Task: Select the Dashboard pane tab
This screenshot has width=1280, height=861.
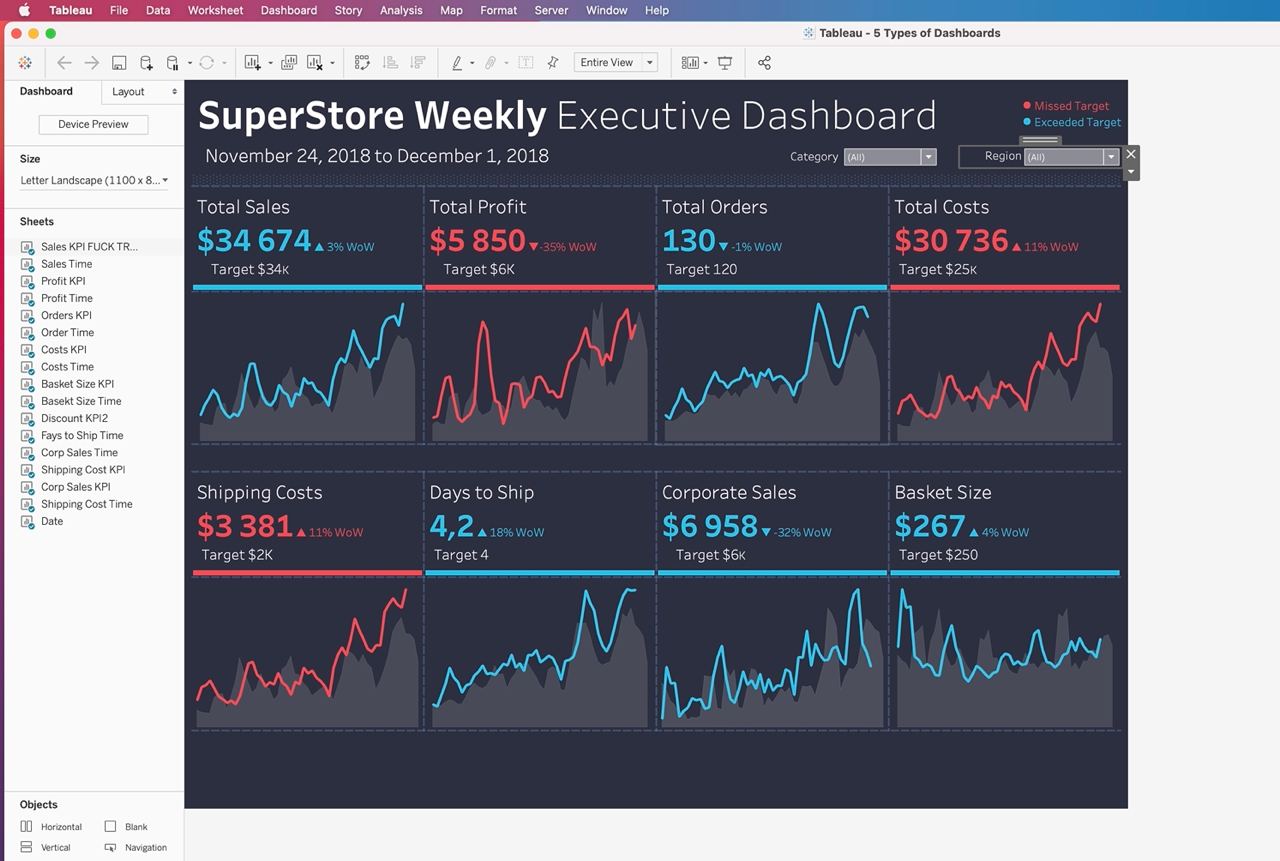Action: point(46,91)
